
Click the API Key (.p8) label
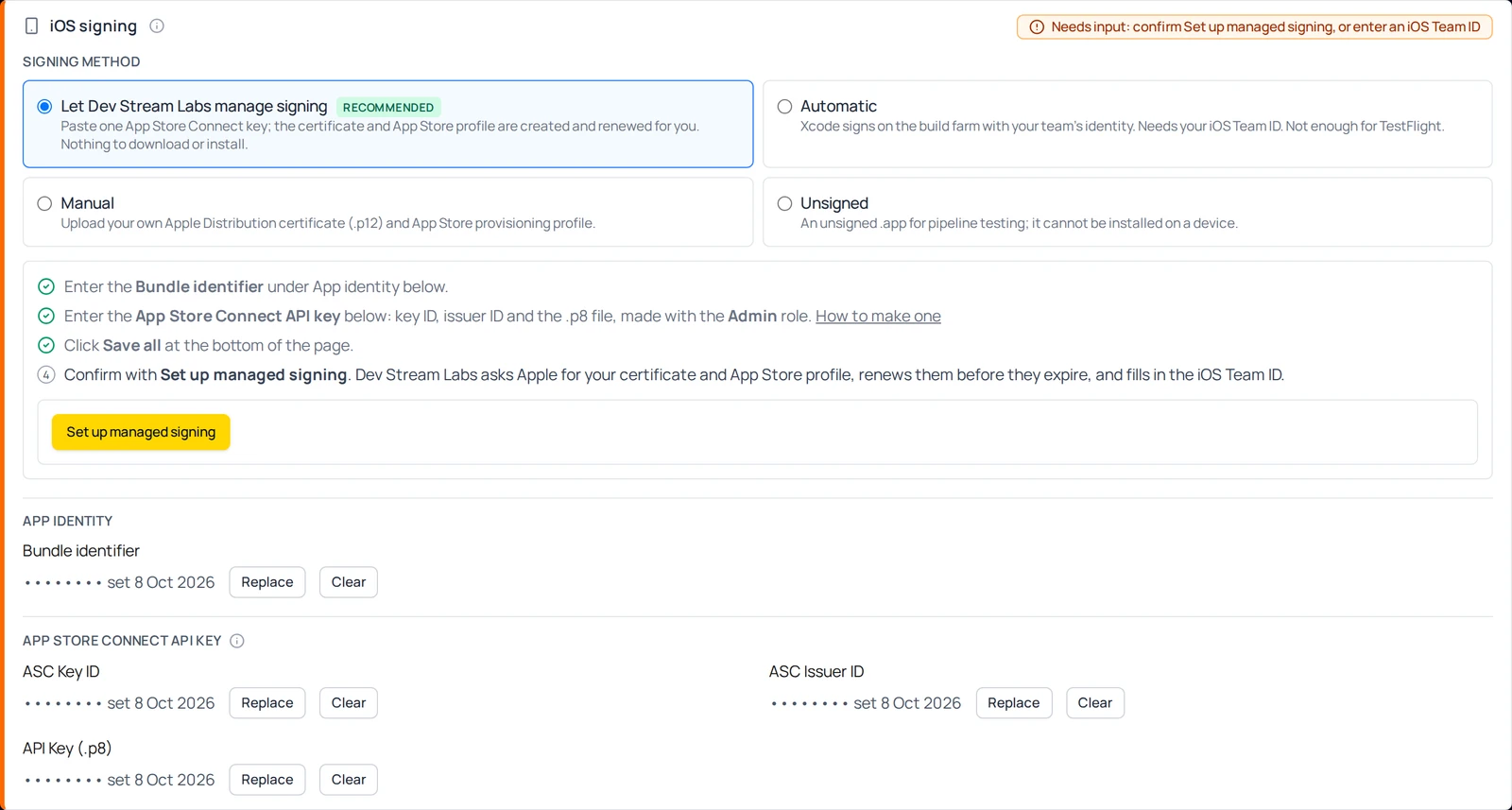click(67, 749)
